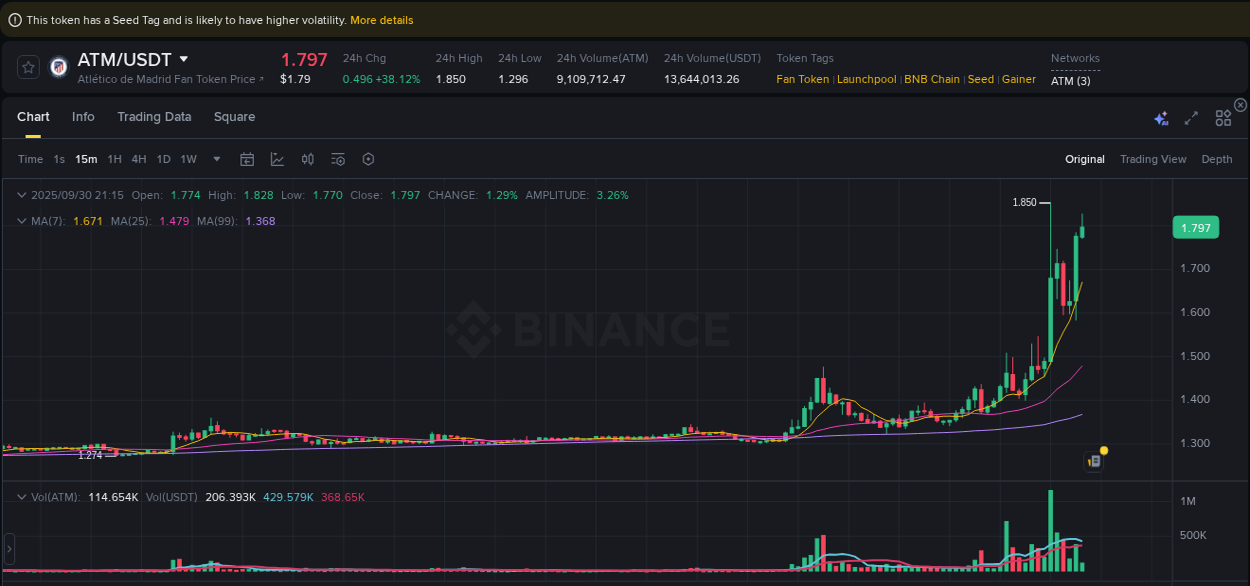Open the date picker calendar icon
This screenshot has height=586, width=1250.
click(247, 159)
